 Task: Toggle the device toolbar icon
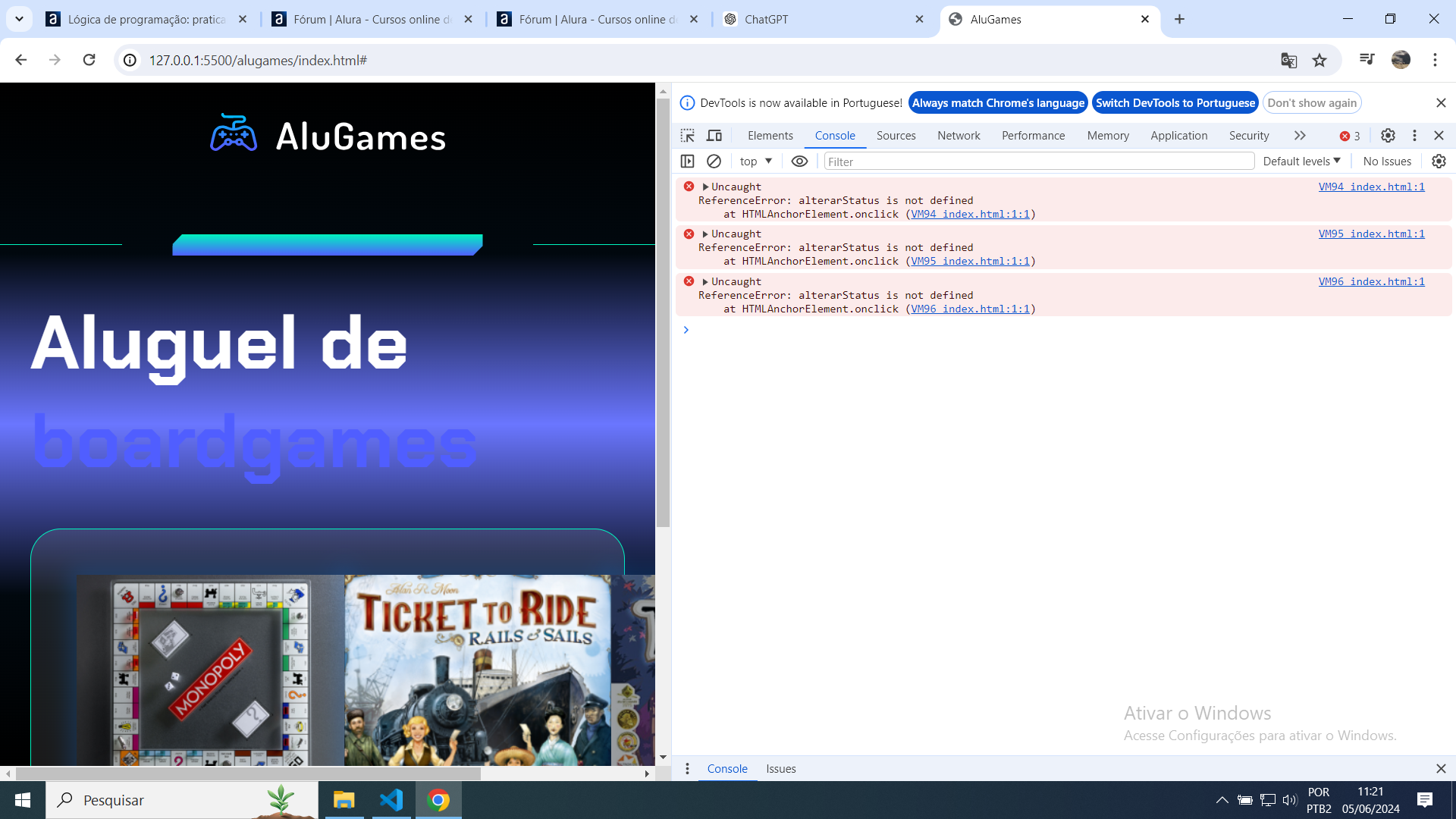[x=714, y=136]
